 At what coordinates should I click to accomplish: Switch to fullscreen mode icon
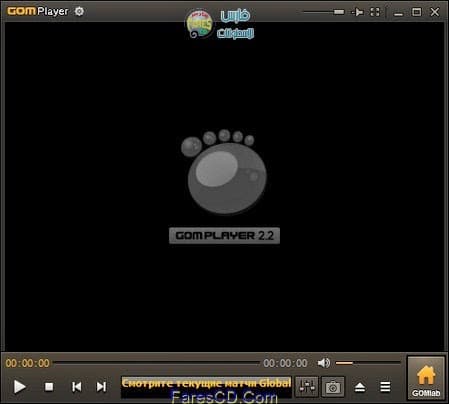click(x=375, y=12)
